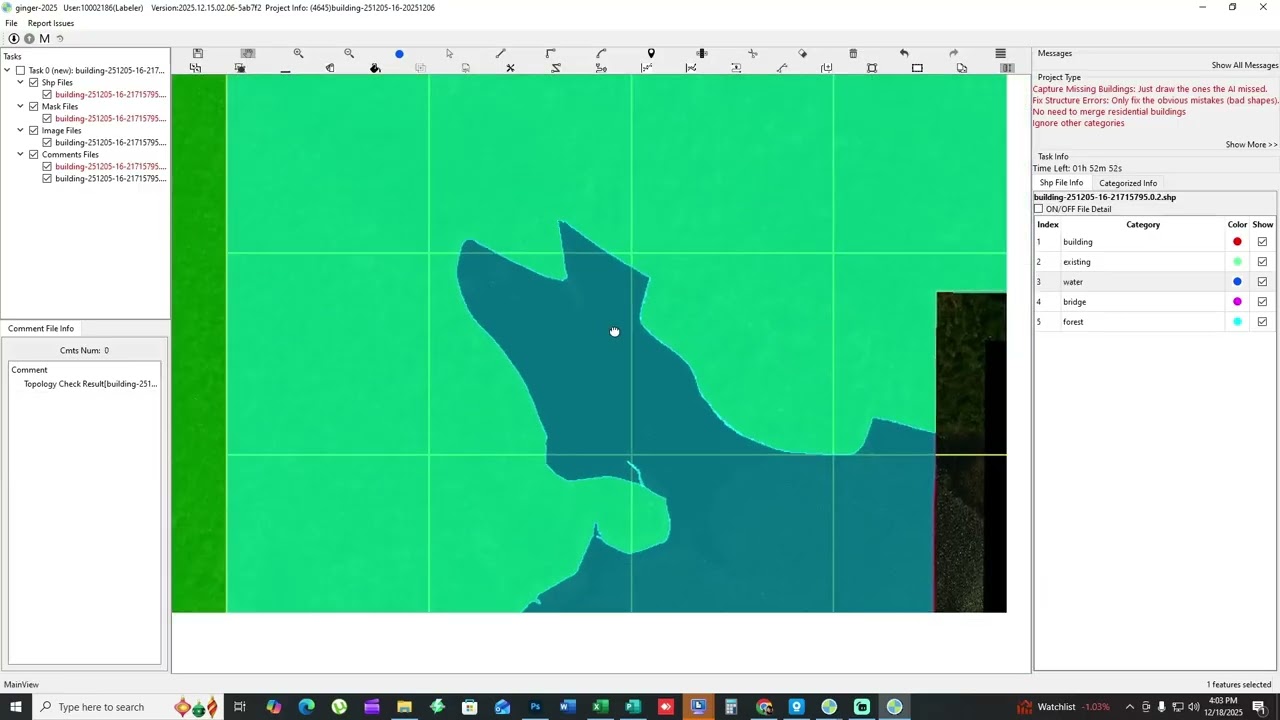Select the scissors cut tool
Image resolution: width=1280 pixels, height=720 pixels.
(x=752, y=53)
